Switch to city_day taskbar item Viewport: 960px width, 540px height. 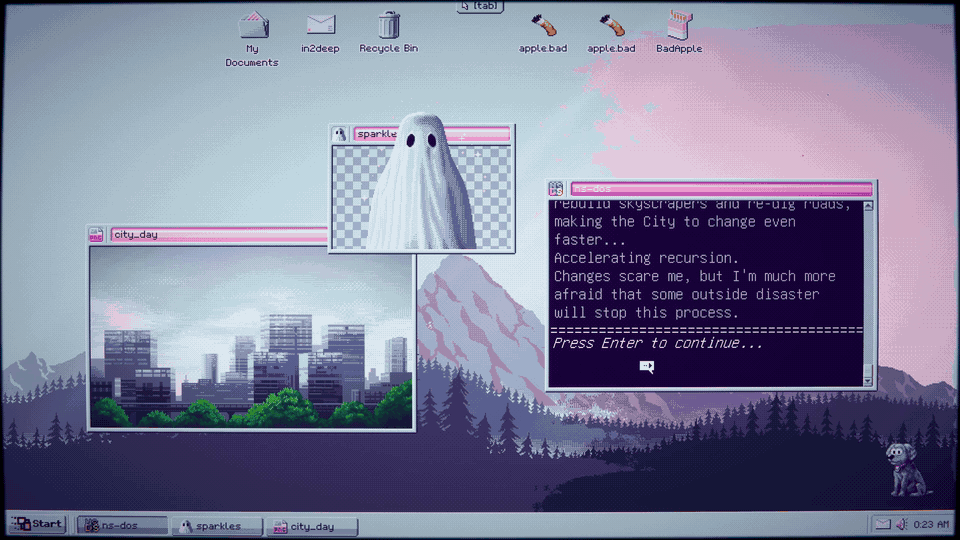(x=312, y=526)
